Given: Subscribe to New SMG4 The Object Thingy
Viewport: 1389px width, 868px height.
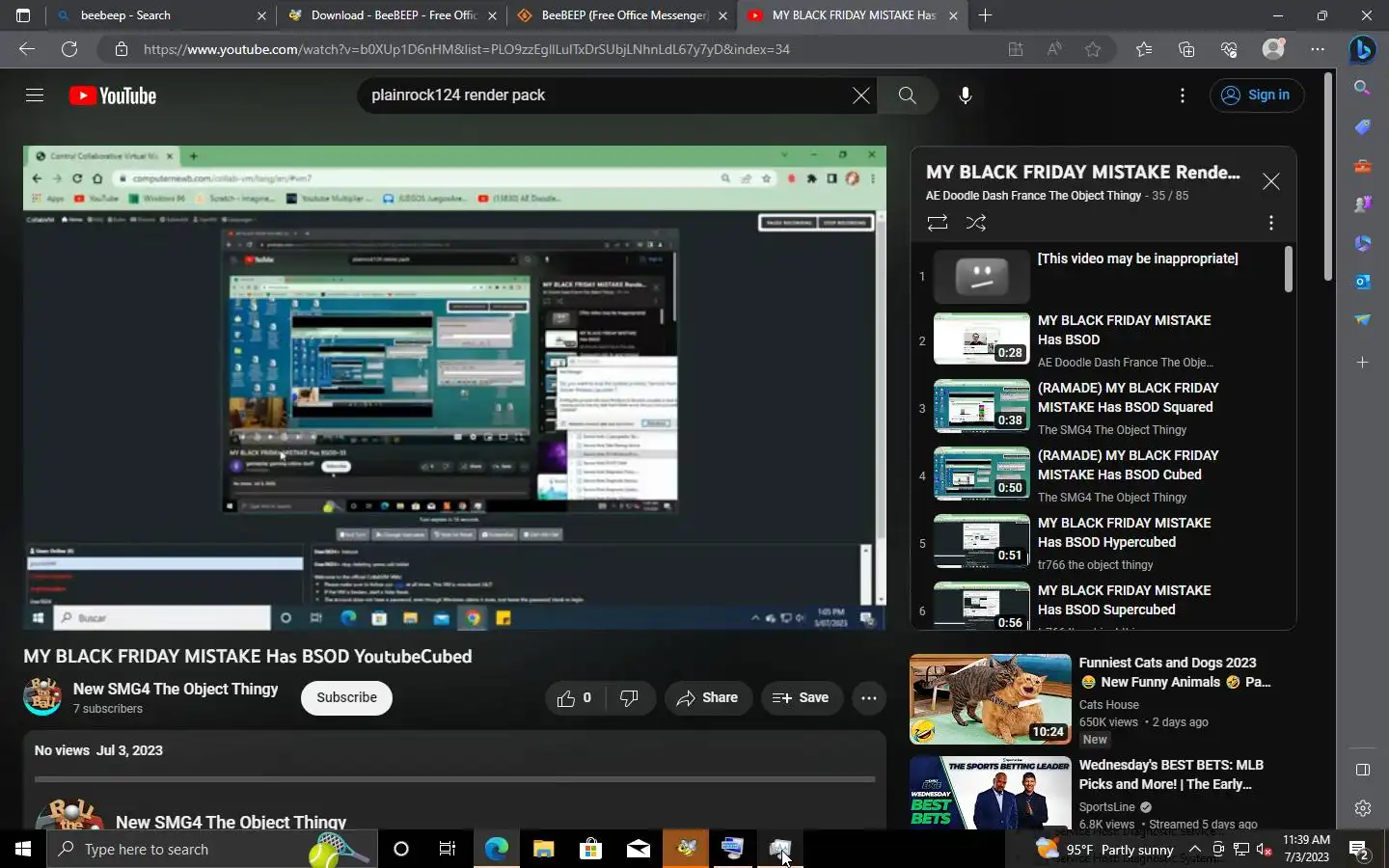Looking at the screenshot, I should [x=346, y=697].
